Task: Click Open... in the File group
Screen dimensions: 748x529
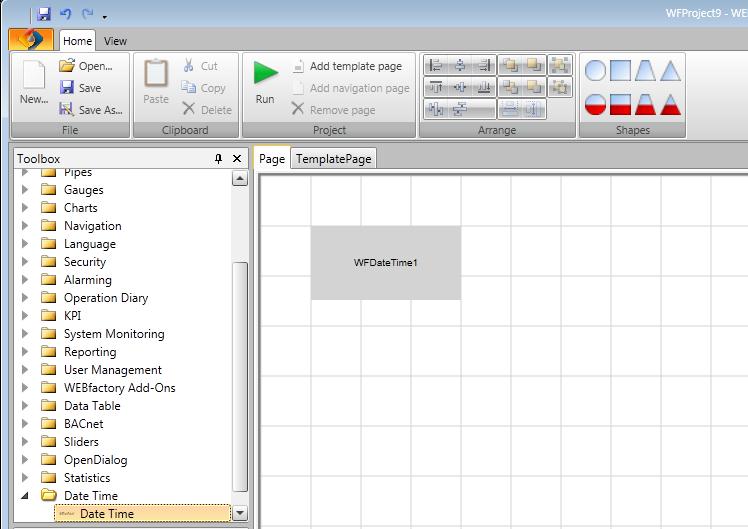Action: [86, 66]
